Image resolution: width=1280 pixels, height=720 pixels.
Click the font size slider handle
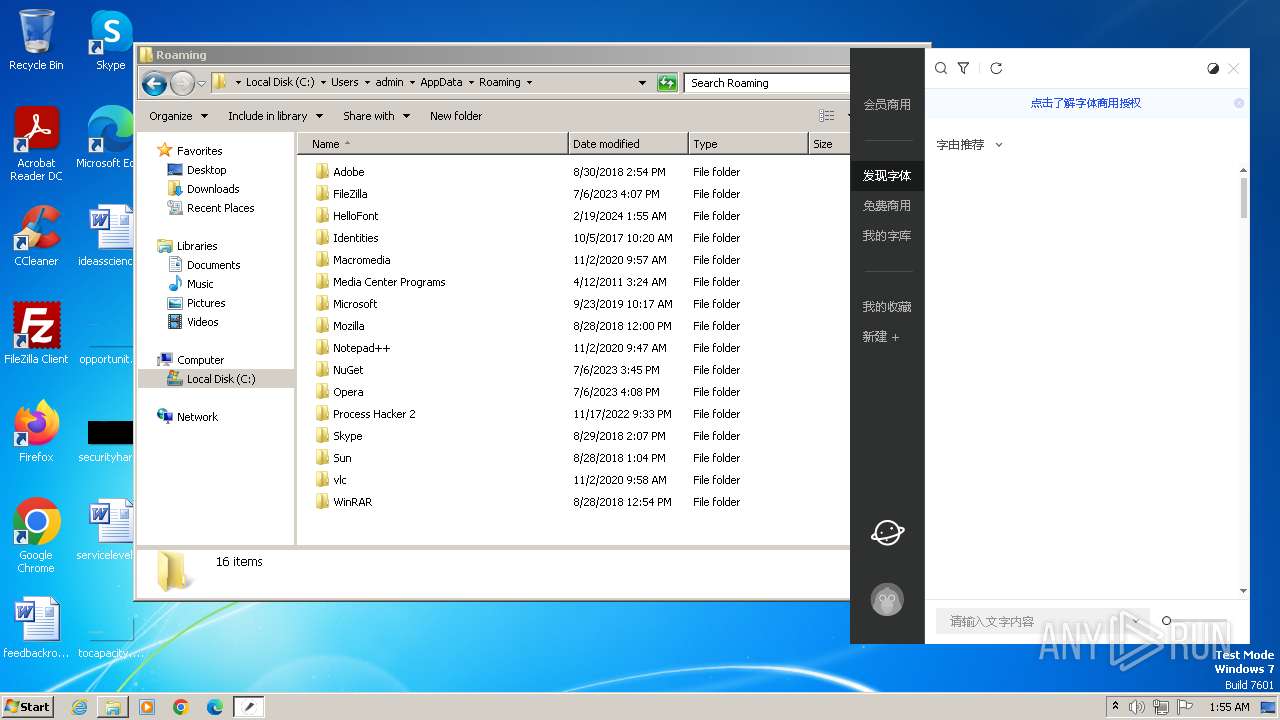pos(1166,621)
